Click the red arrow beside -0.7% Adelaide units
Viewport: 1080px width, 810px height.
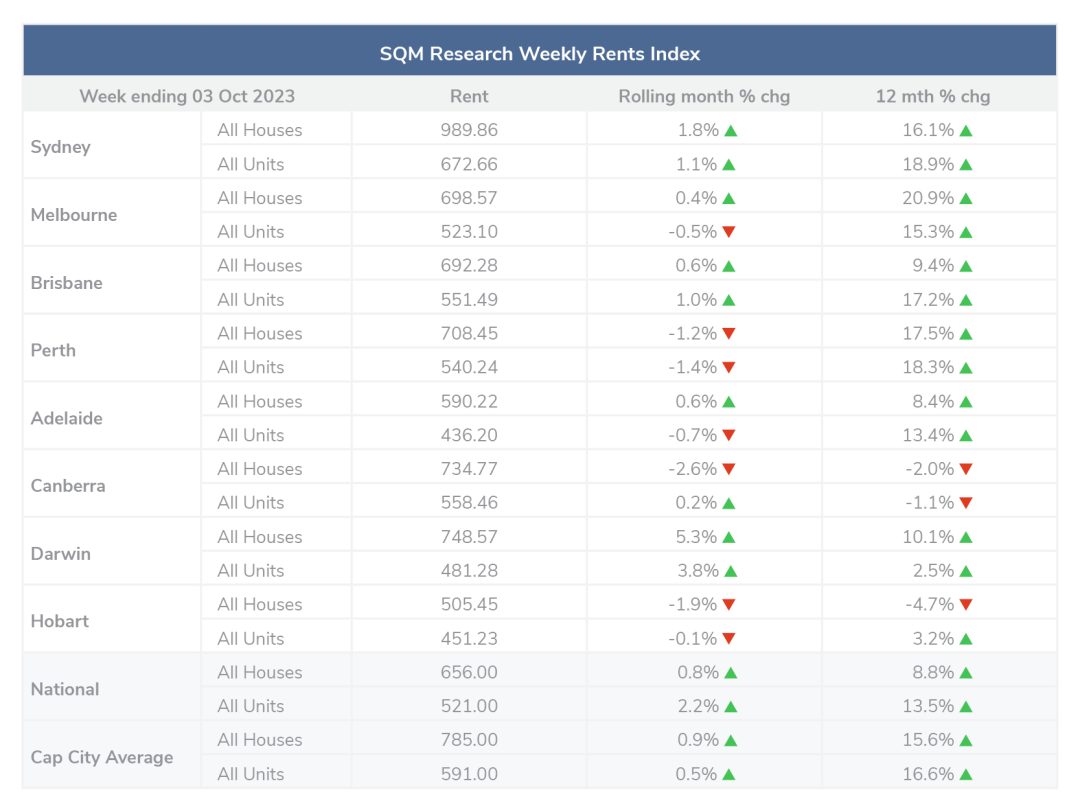point(729,436)
